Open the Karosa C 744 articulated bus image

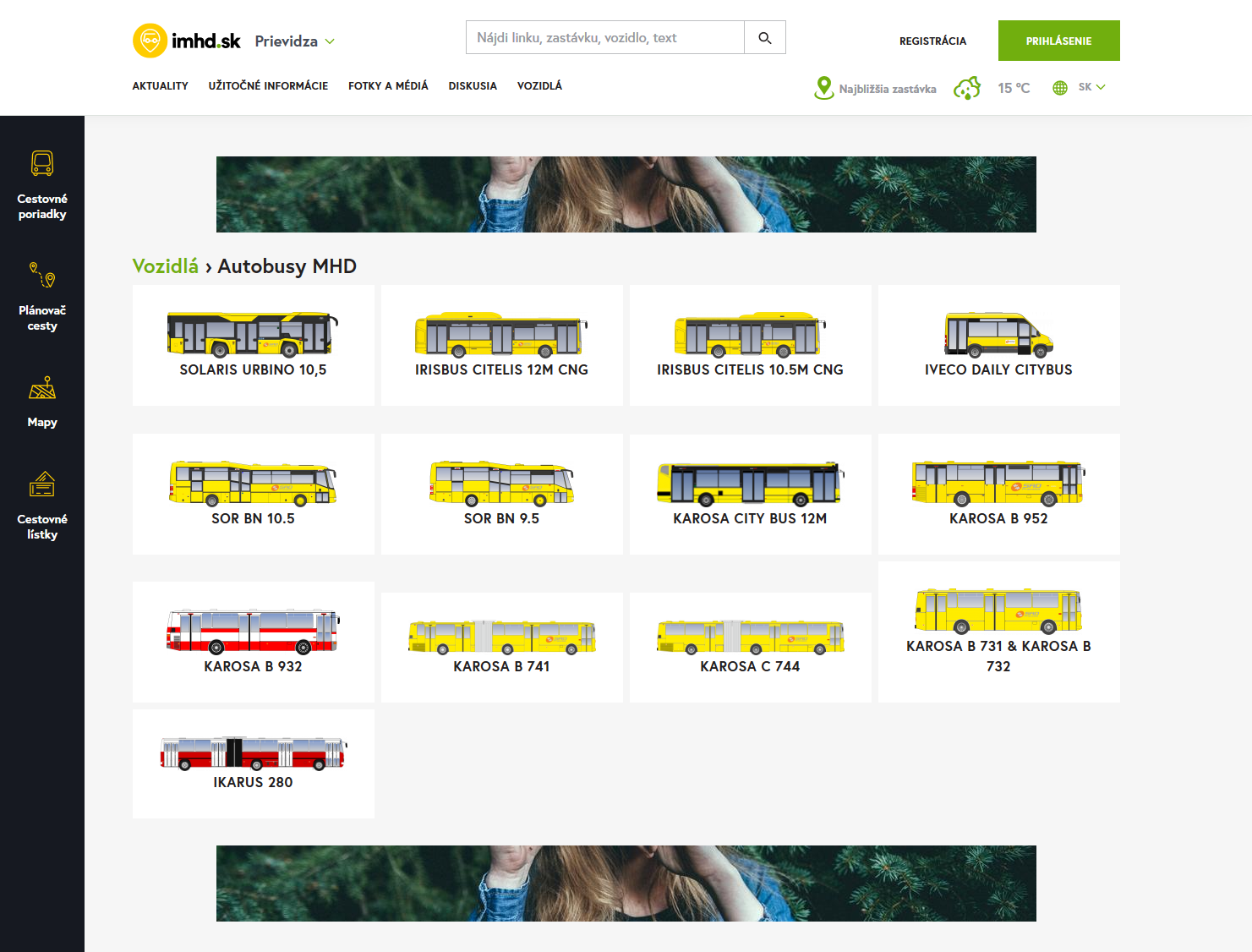(750, 637)
